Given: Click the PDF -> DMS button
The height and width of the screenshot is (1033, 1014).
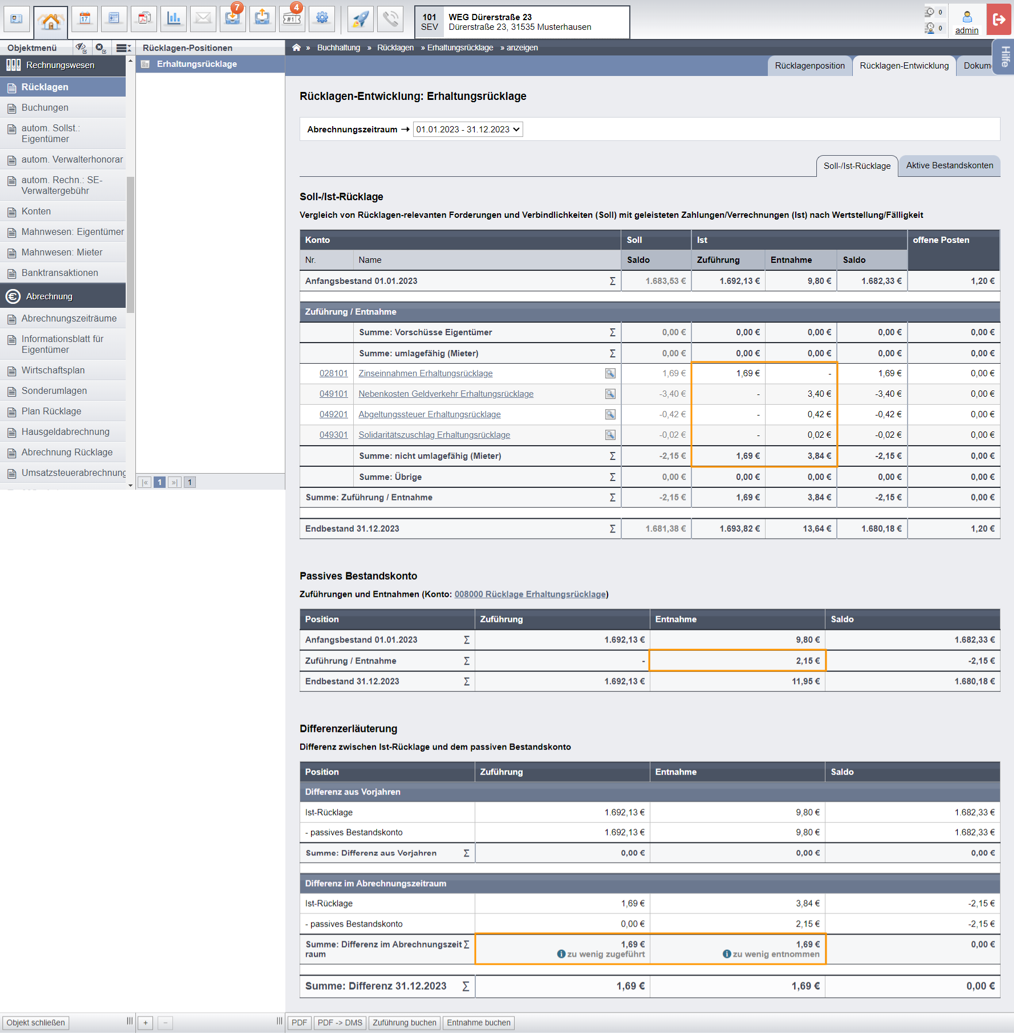Looking at the screenshot, I should [340, 1022].
